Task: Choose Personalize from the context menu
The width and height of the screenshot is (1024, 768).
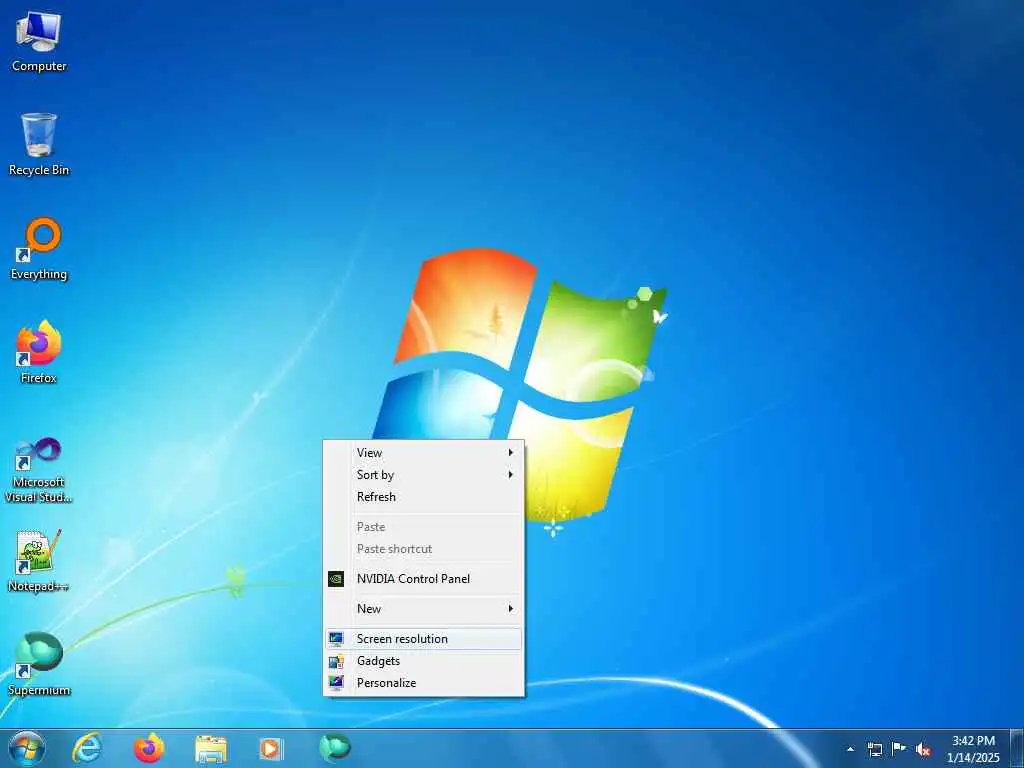Action: coord(424,683)
